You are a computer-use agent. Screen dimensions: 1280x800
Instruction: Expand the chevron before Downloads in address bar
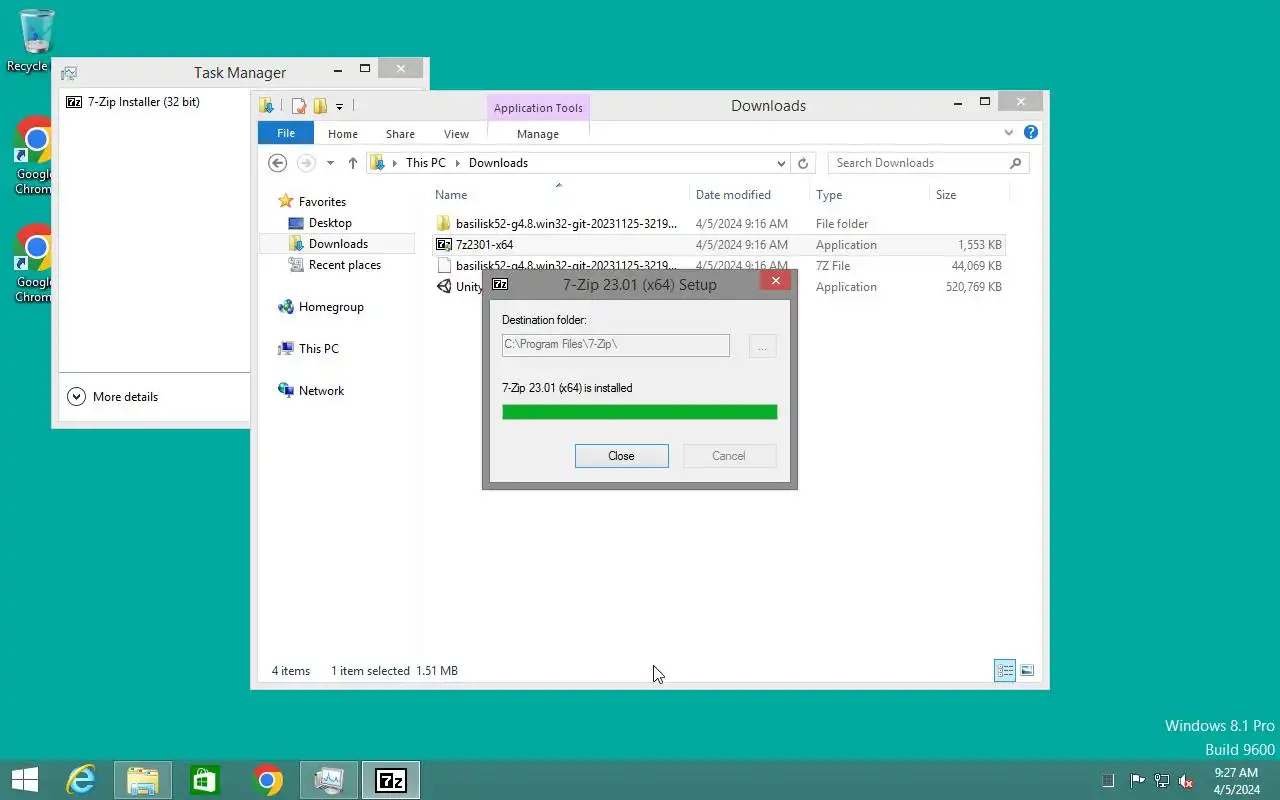(x=458, y=163)
